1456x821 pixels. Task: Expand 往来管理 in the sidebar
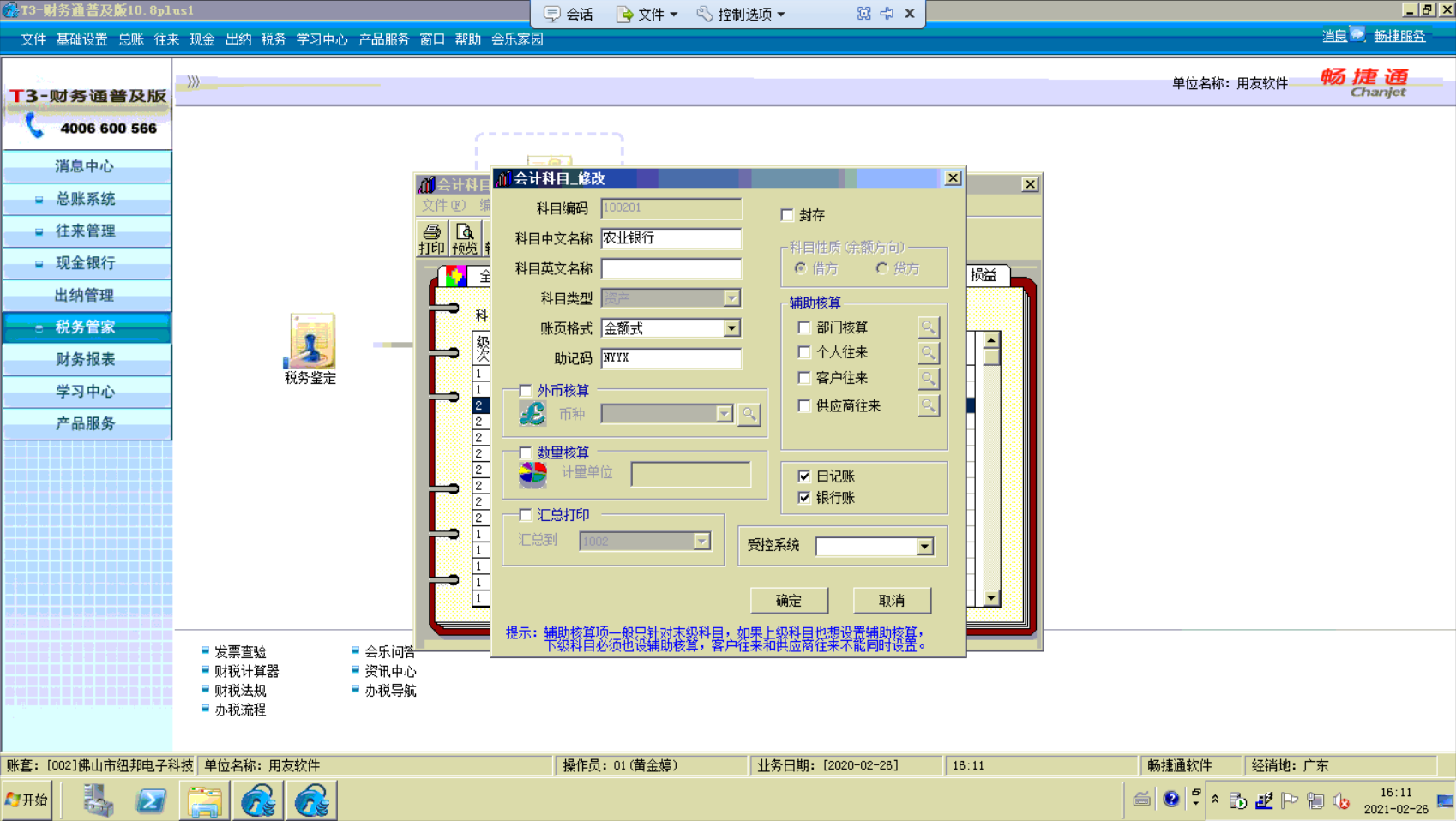(86, 231)
